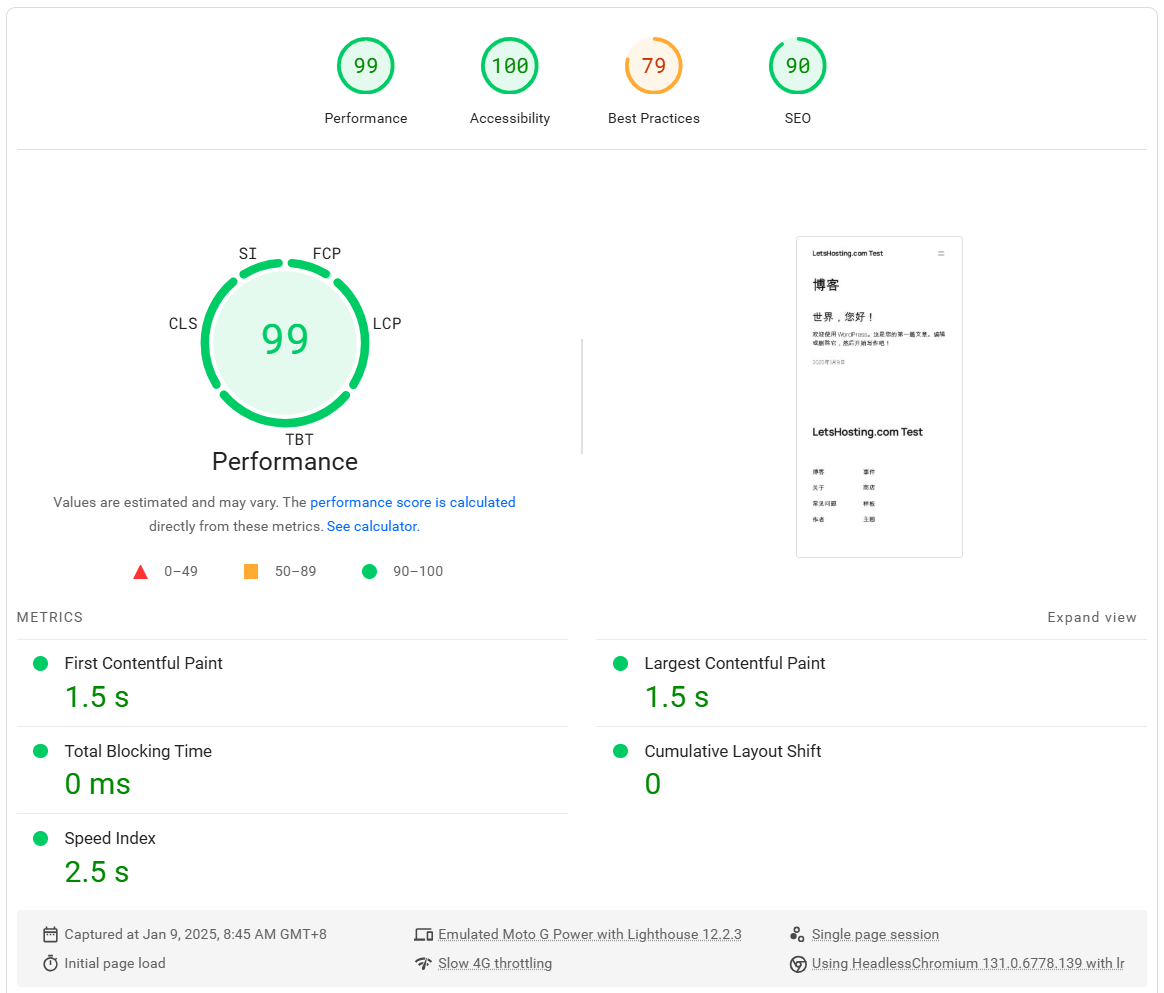Click First Contentful Paint green status dot
Screen dimensions: 1164x993
click(41, 663)
